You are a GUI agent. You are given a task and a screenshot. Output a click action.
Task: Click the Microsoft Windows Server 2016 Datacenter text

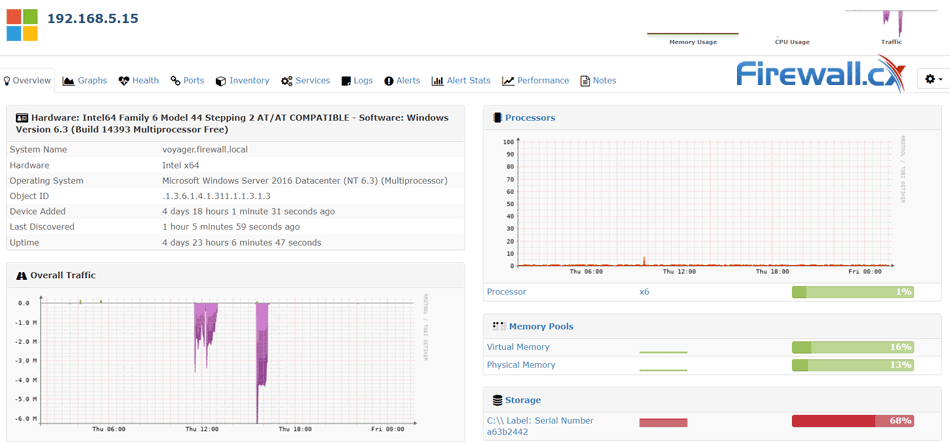point(305,181)
